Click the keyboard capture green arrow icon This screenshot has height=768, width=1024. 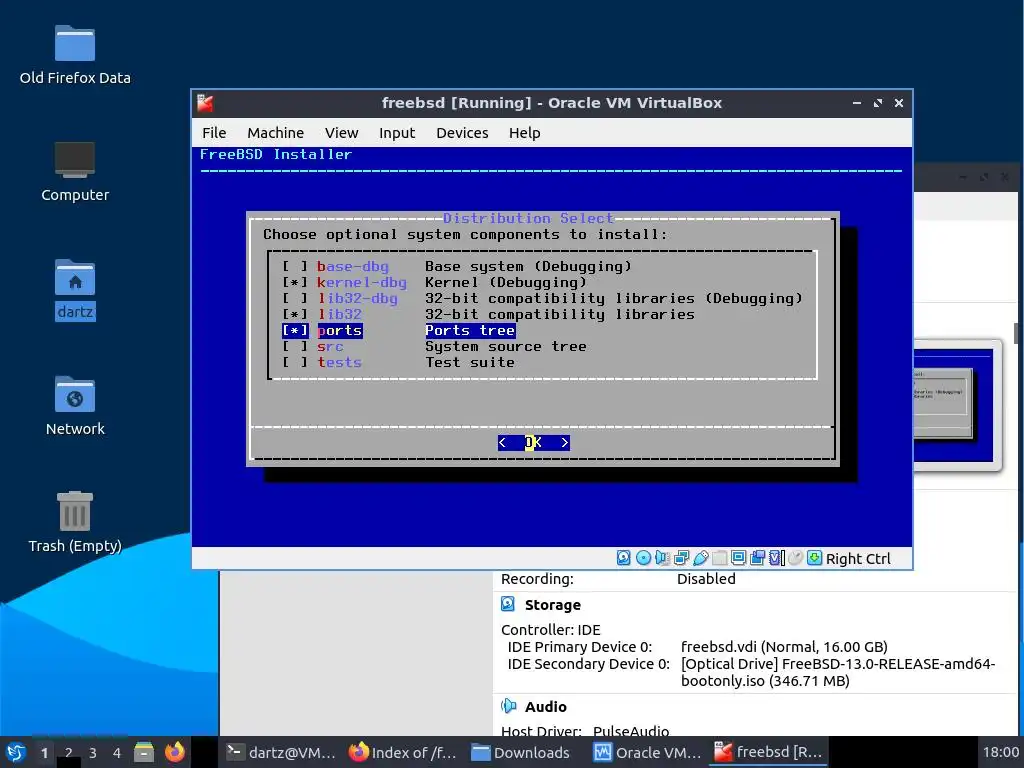tap(814, 558)
